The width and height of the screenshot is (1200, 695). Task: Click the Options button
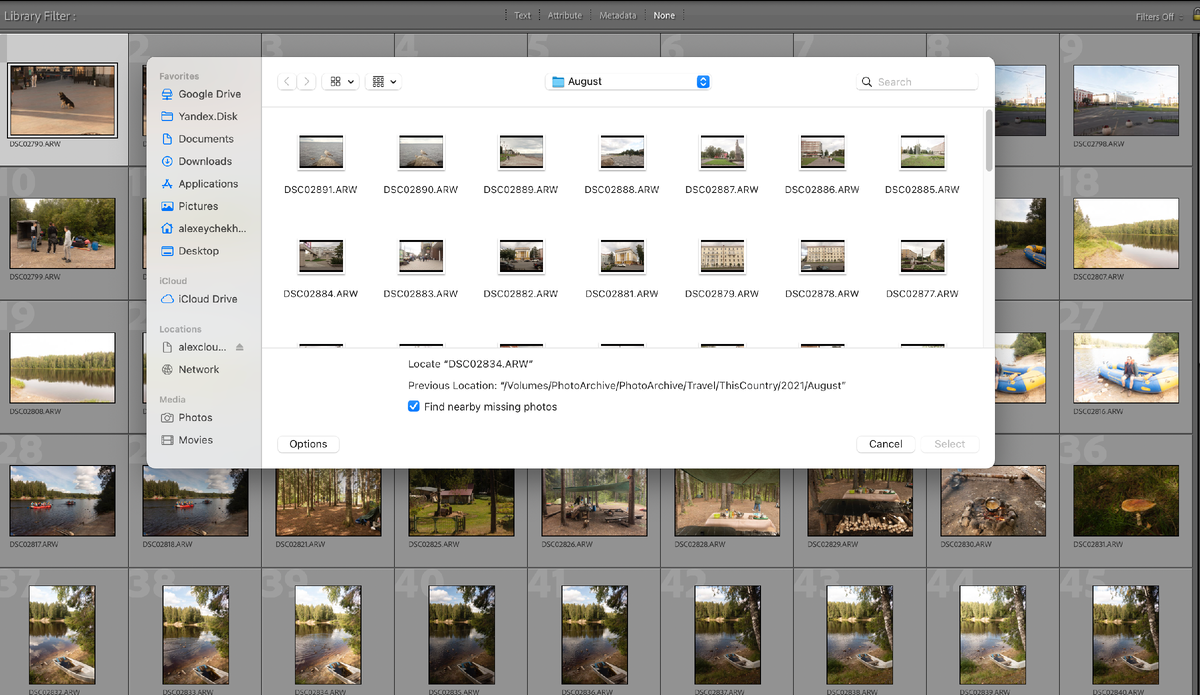308,444
